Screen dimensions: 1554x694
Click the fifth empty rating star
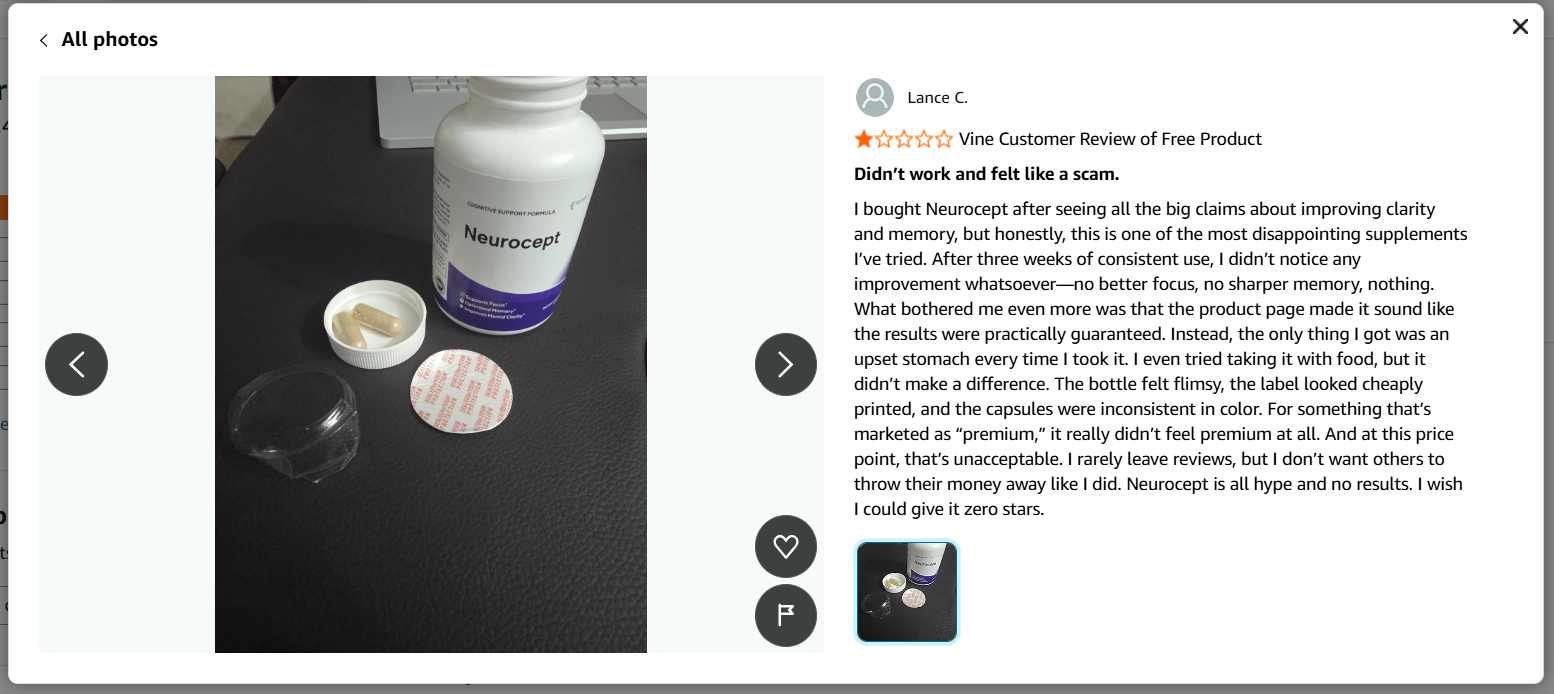tap(943, 139)
